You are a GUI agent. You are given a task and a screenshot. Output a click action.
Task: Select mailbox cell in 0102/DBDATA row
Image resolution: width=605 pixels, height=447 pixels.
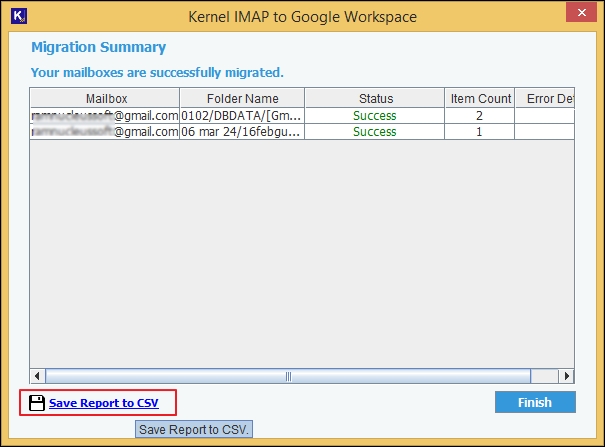[105, 116]
